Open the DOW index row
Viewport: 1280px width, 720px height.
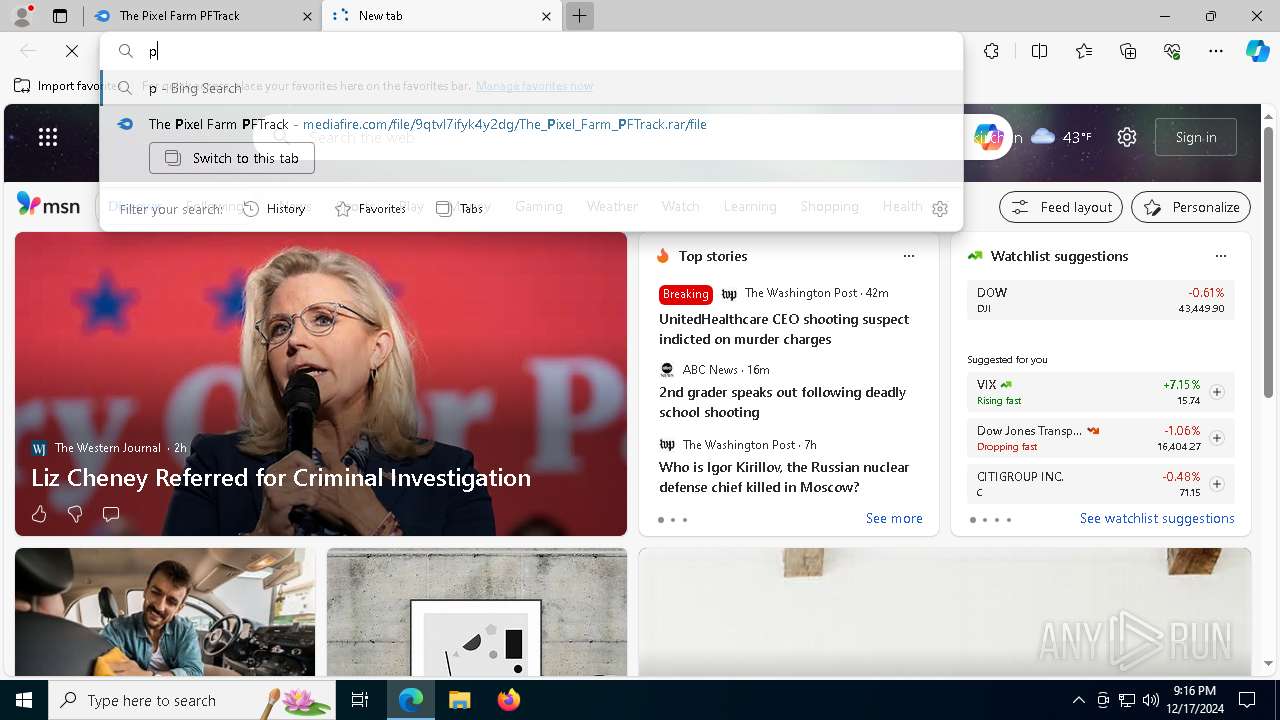pos(1101,300)
